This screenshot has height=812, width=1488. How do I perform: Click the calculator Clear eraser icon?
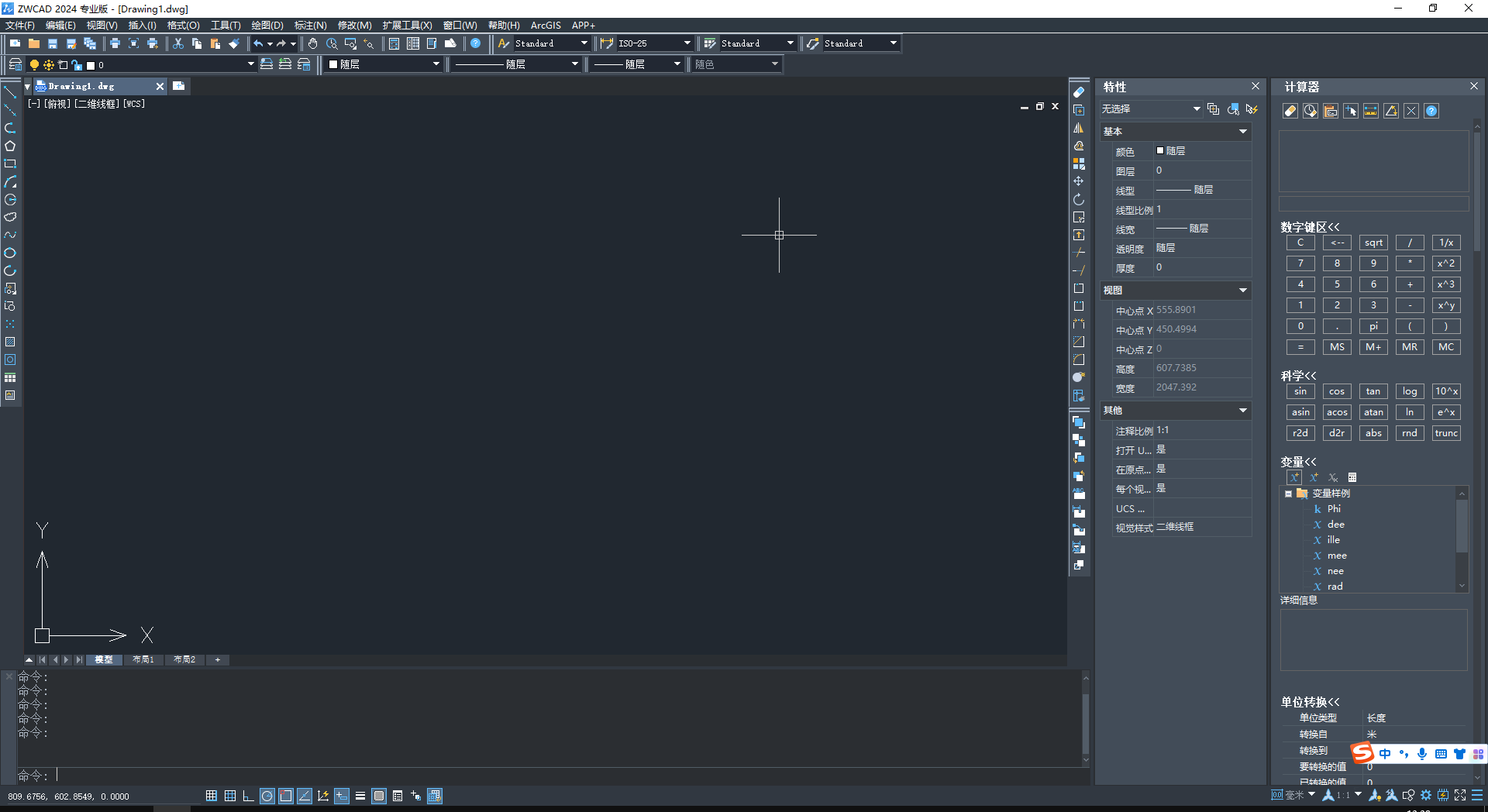tap(1290, 111)
